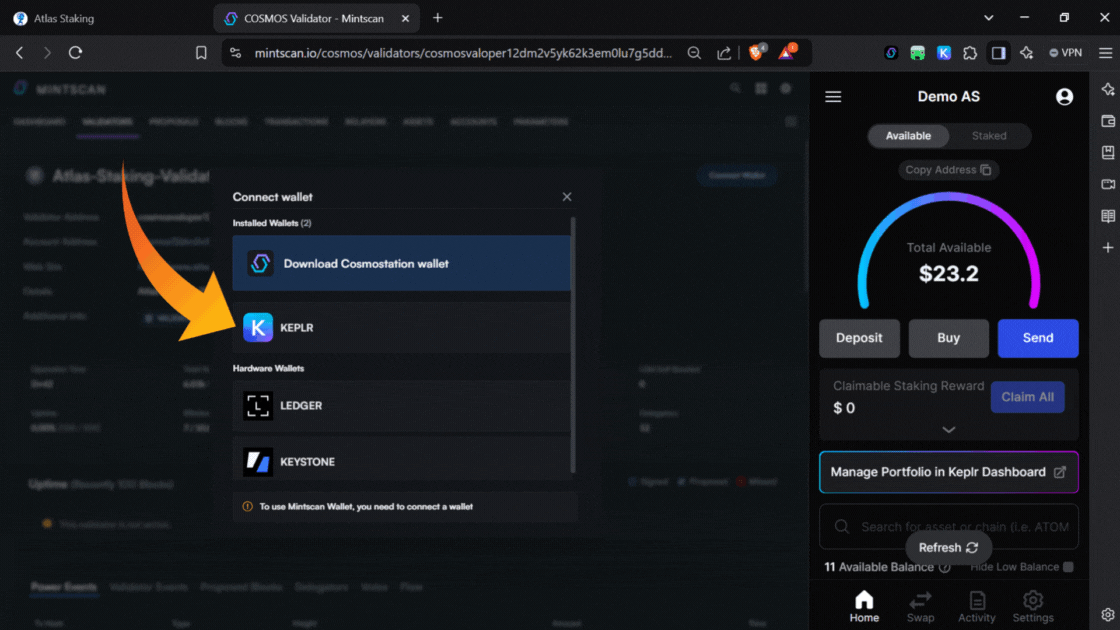
Task: Open Keplr account profile icon
Action: (x=1064, y=97)
